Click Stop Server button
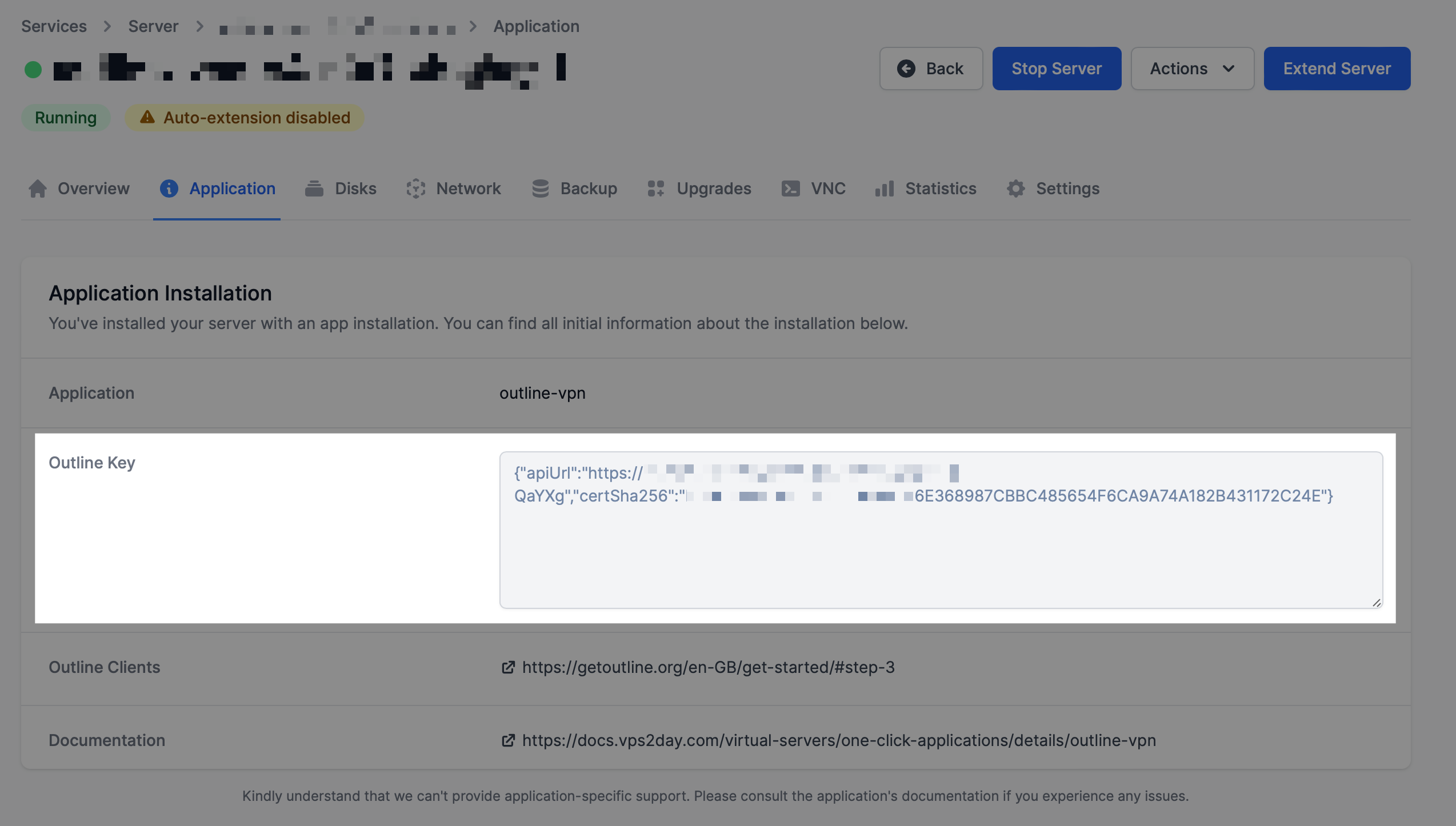Image resolution: width=1456 pixels, height=826 pixels. click(1056, 68)
